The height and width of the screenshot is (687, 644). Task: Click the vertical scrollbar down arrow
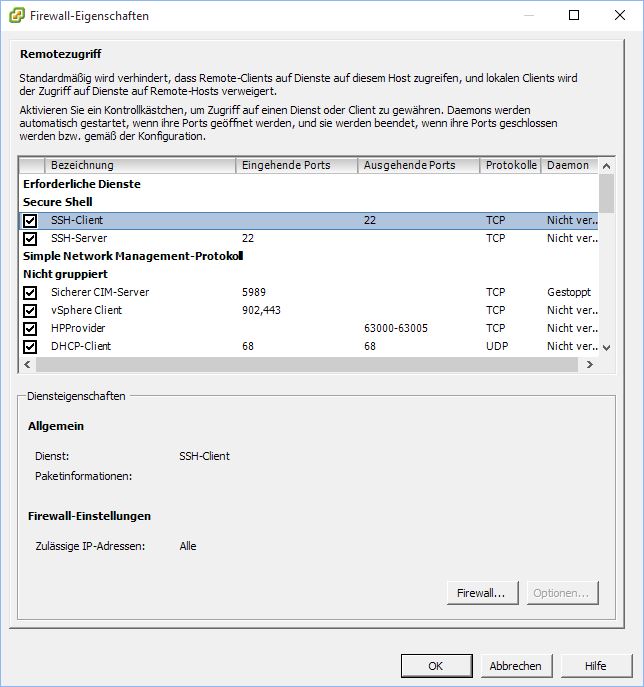click(606, 348)
